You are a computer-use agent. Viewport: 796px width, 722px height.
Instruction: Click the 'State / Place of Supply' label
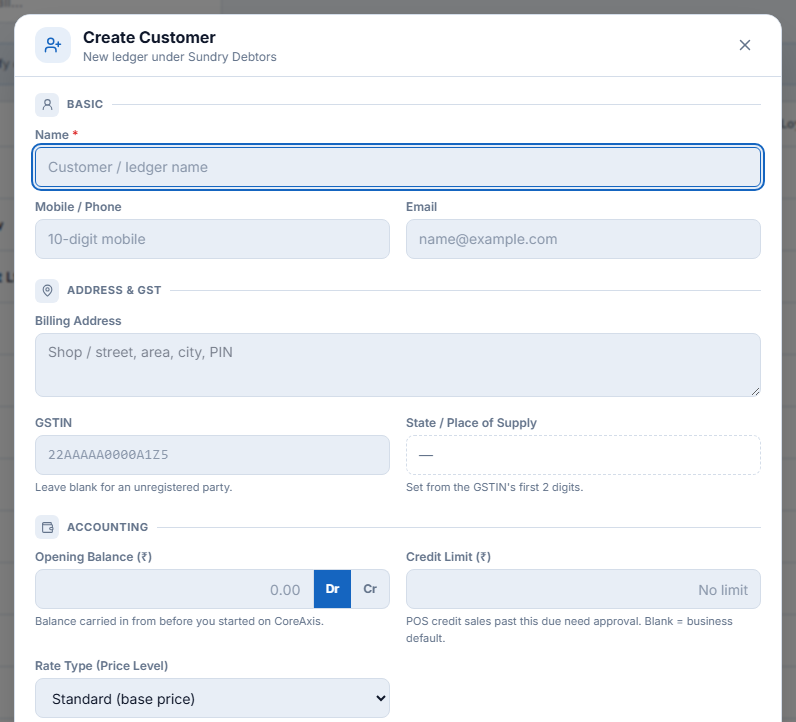[x=471, y=422]
